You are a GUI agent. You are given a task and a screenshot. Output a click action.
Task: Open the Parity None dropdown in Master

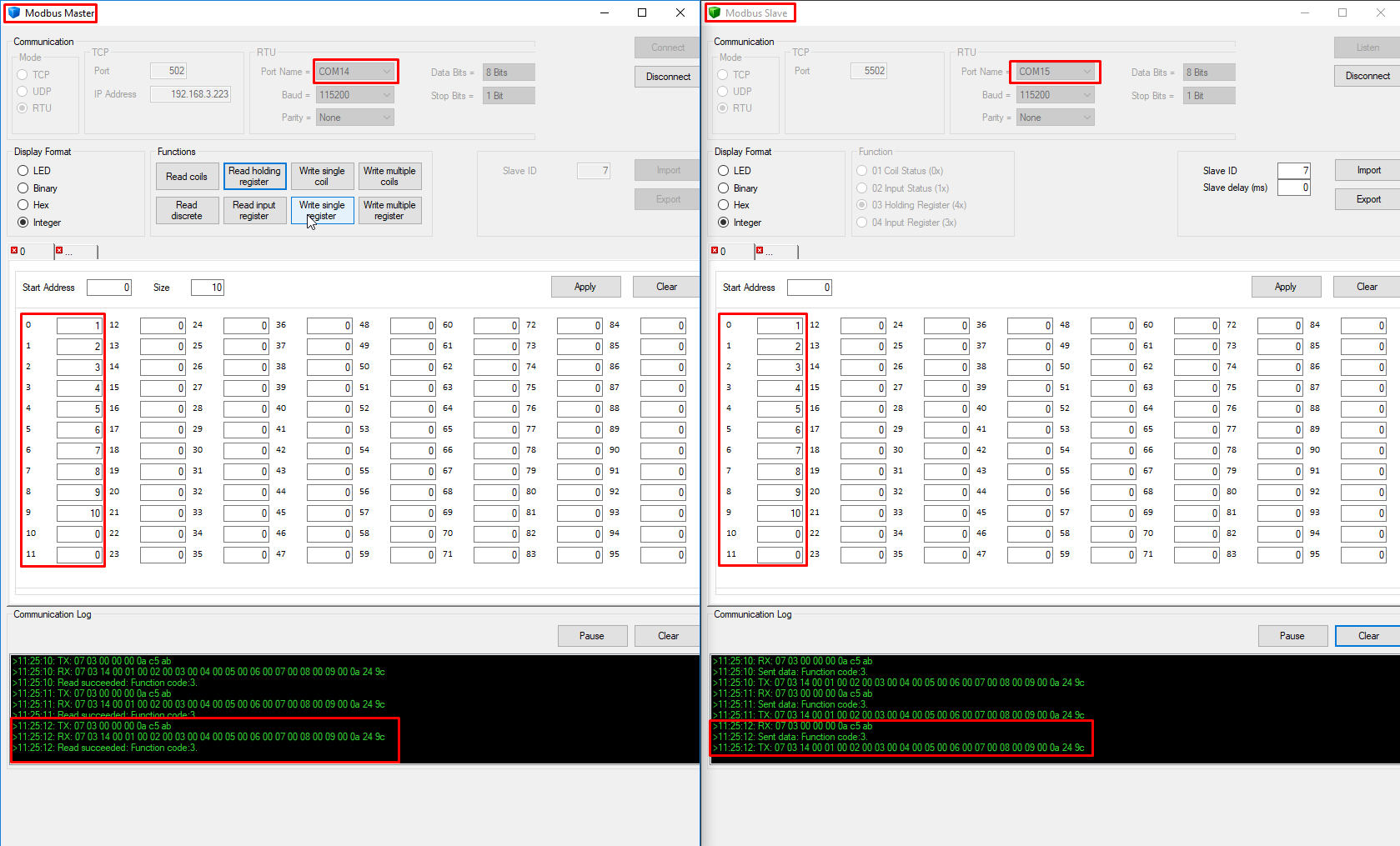[354, 118]
